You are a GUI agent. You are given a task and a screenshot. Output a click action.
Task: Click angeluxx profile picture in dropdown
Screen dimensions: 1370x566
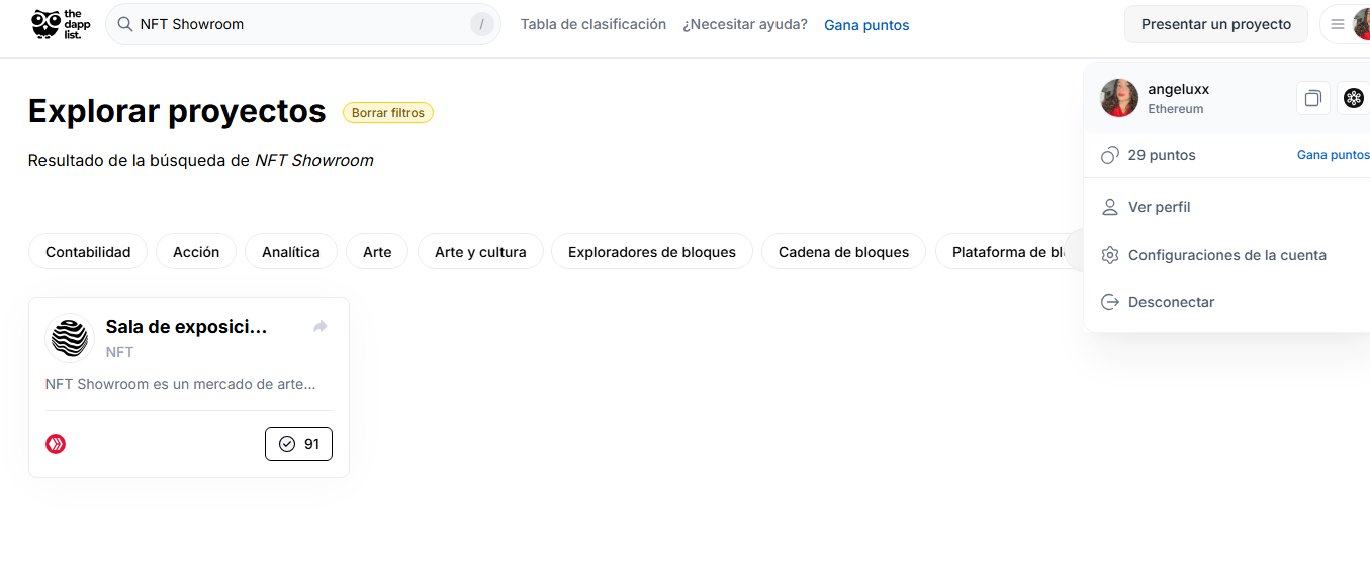click(x=1119, y=98)
